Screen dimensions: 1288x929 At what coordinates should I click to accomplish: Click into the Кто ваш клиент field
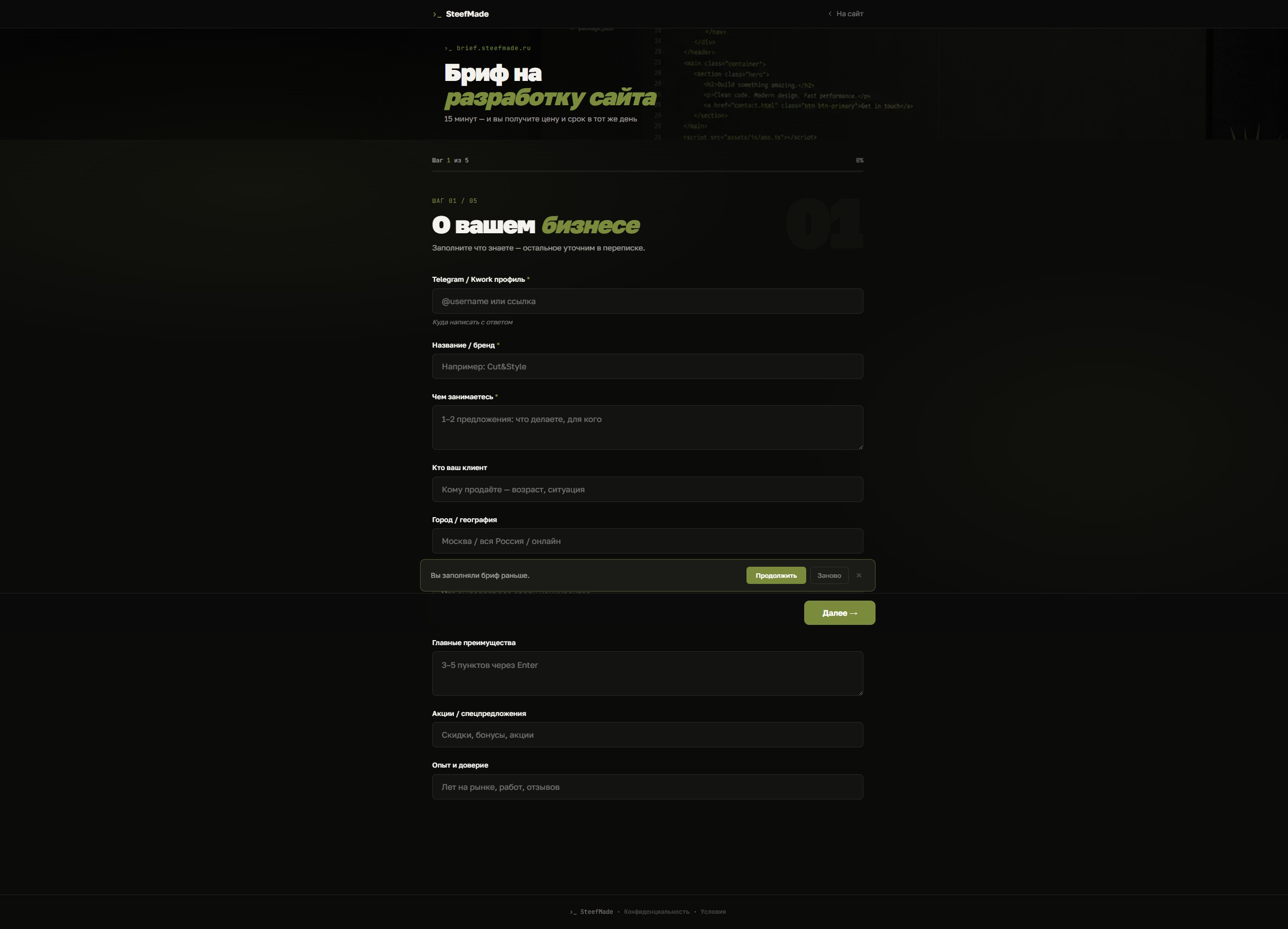(x=647, y=489)
